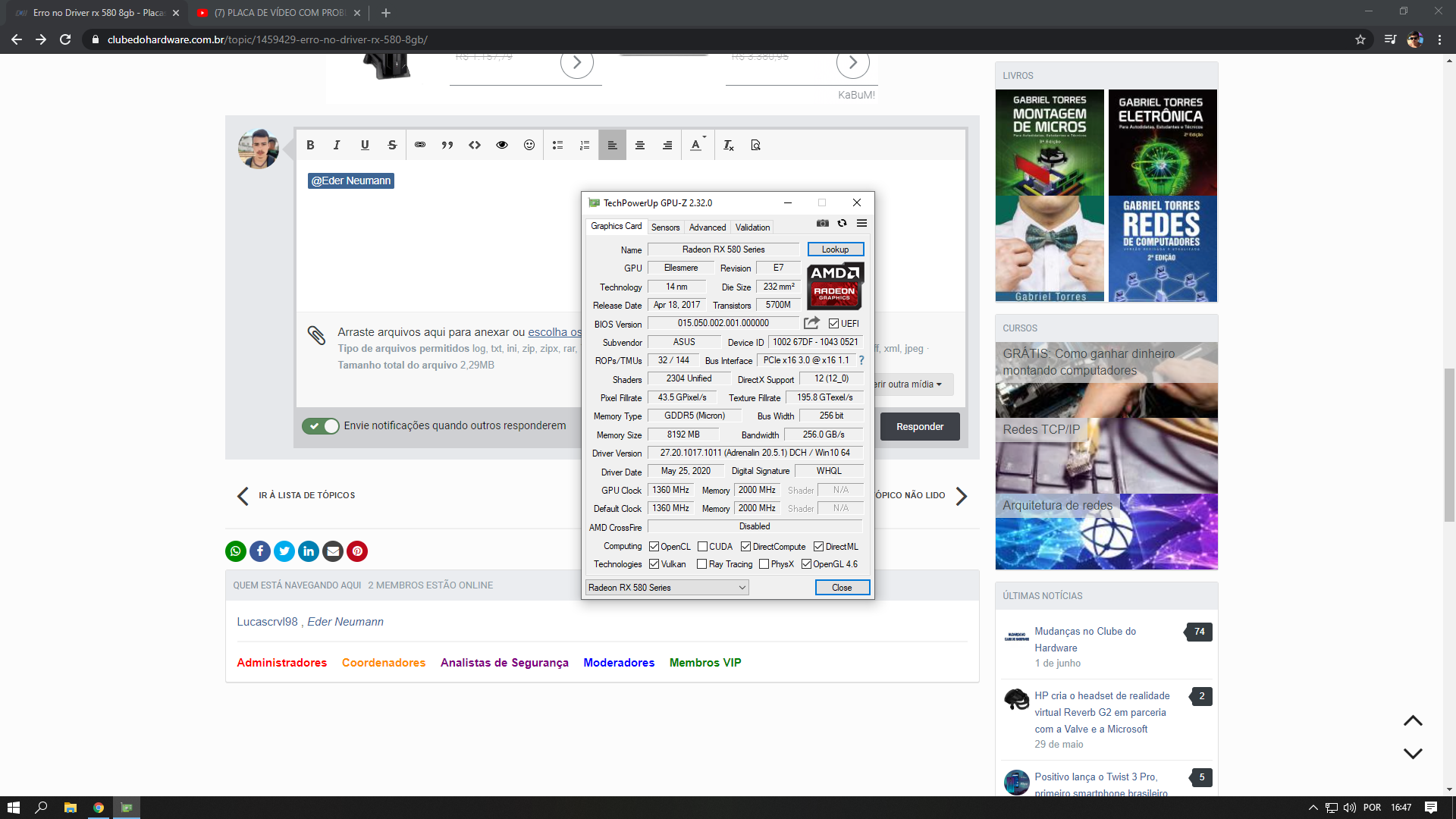The width and height of the screenshot is (1456, 819).
Task: Click the Responder button
Action: 920,427
